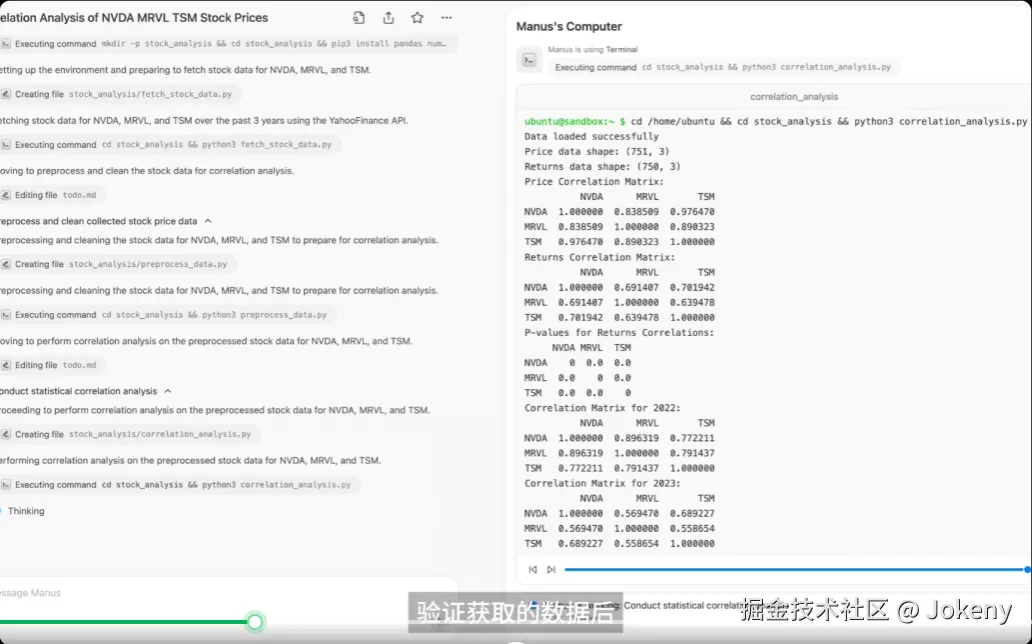This screenshot has height=644, width=1032.
Task: Click the green video progress knob
Action: (x=255, y=622)
